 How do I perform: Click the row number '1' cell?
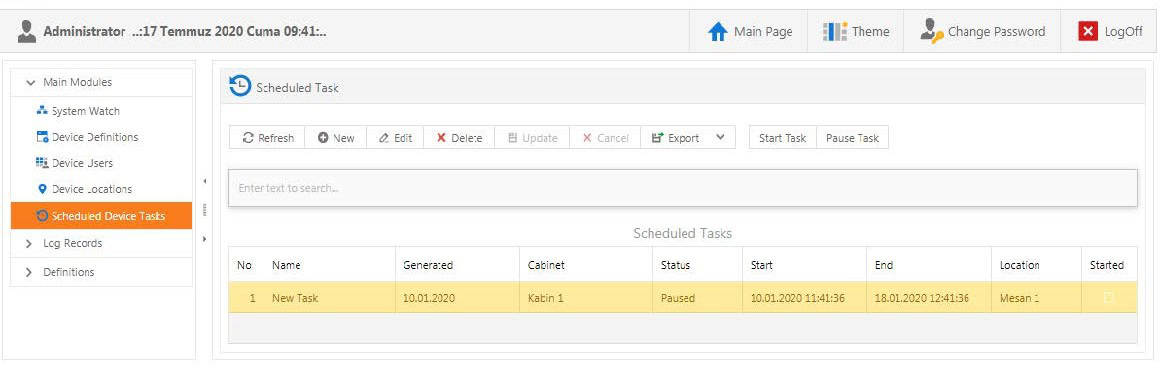click(246, 298)
